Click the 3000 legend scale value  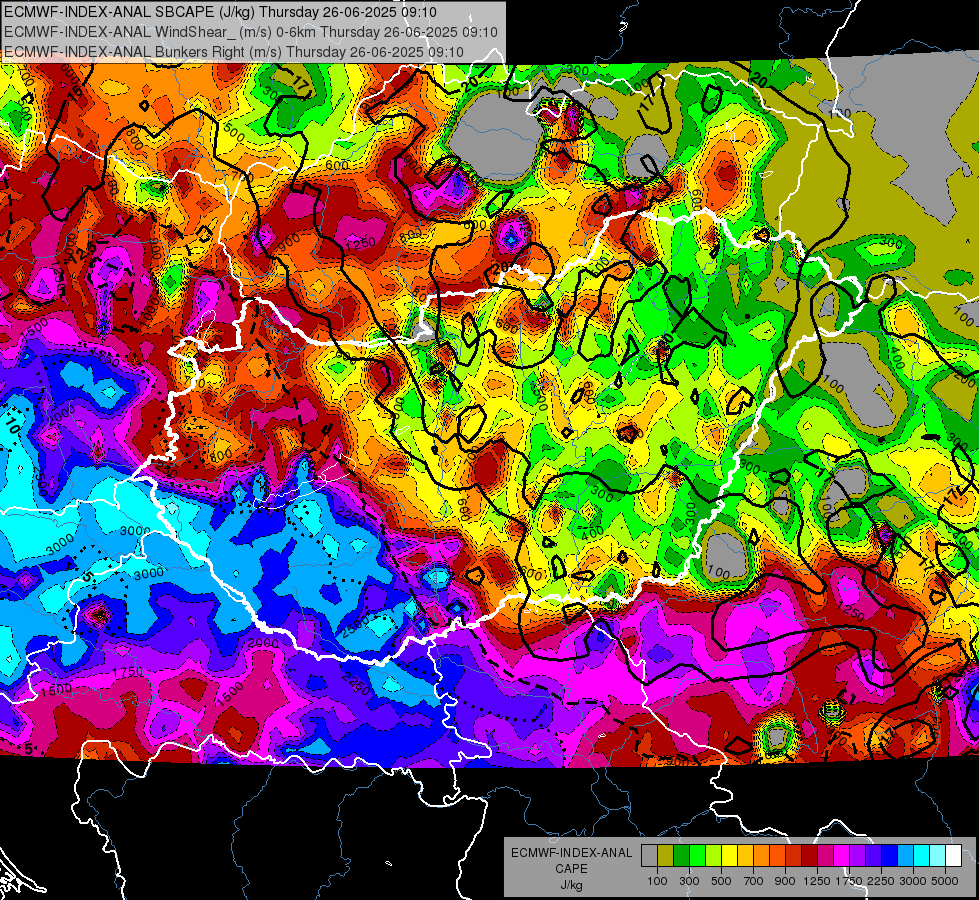913,881
